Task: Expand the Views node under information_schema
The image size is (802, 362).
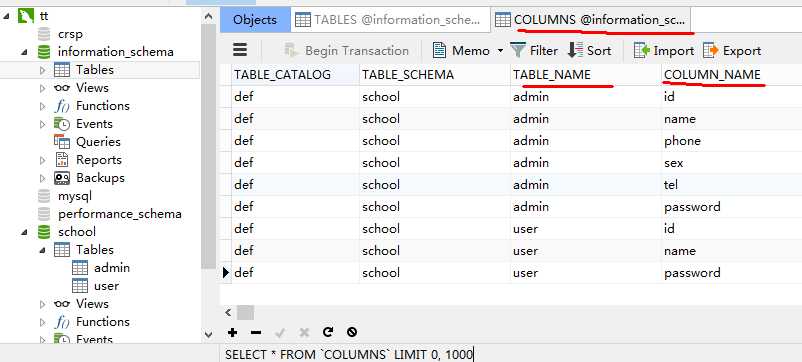Action: pos(43,88)
